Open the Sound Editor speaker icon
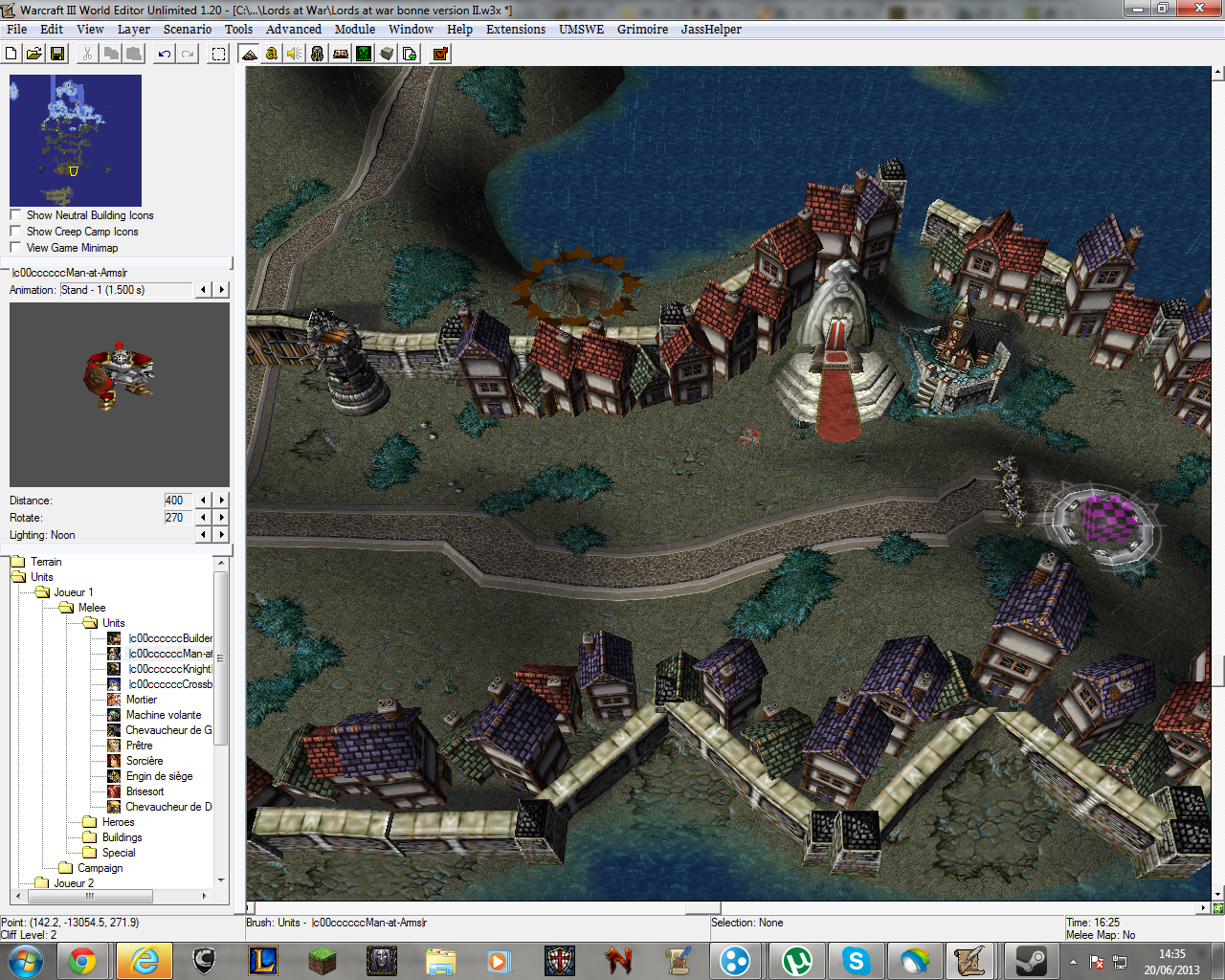 [x=295, y=54]
